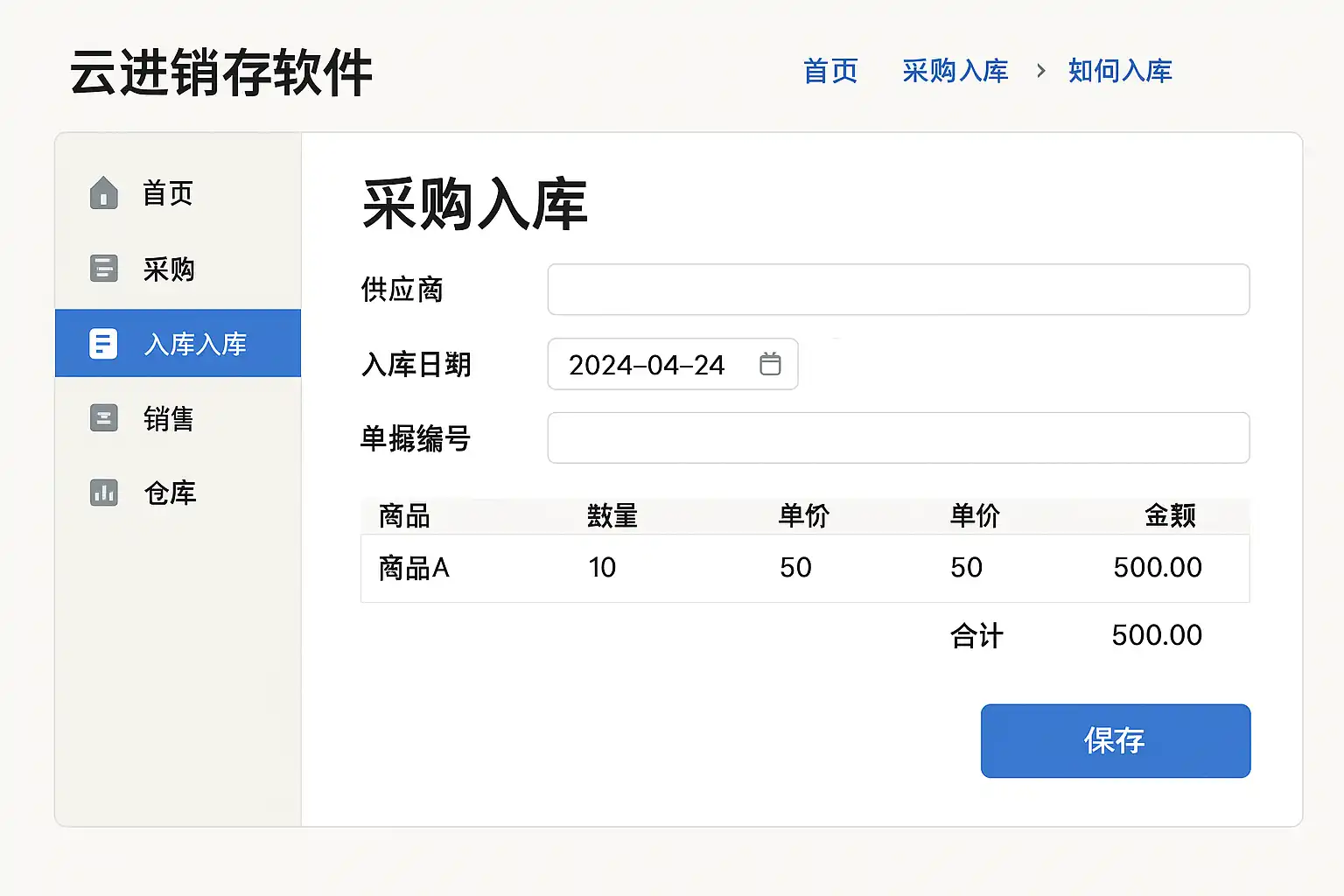Click the 数量 column header
Image resolution: width=1344 pixels, height=896 pixels.
click(x=612, y=516)
